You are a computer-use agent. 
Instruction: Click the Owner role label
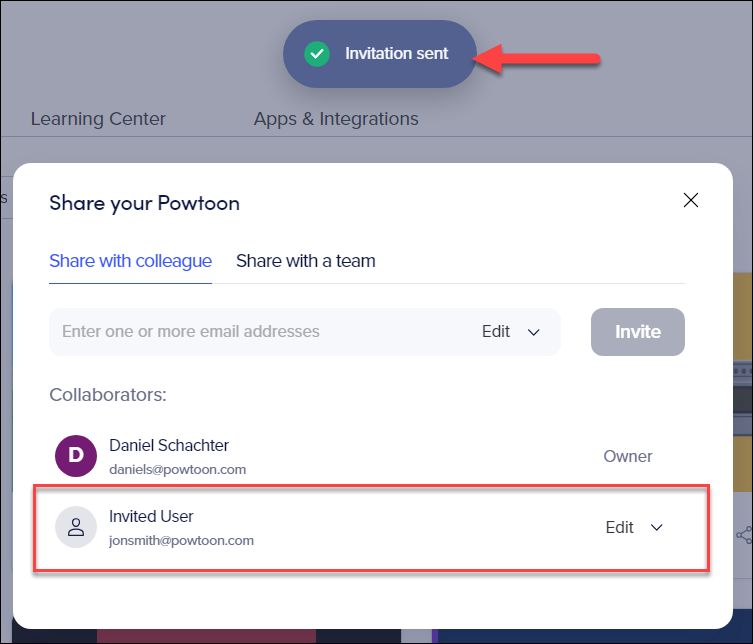[628, 456]
